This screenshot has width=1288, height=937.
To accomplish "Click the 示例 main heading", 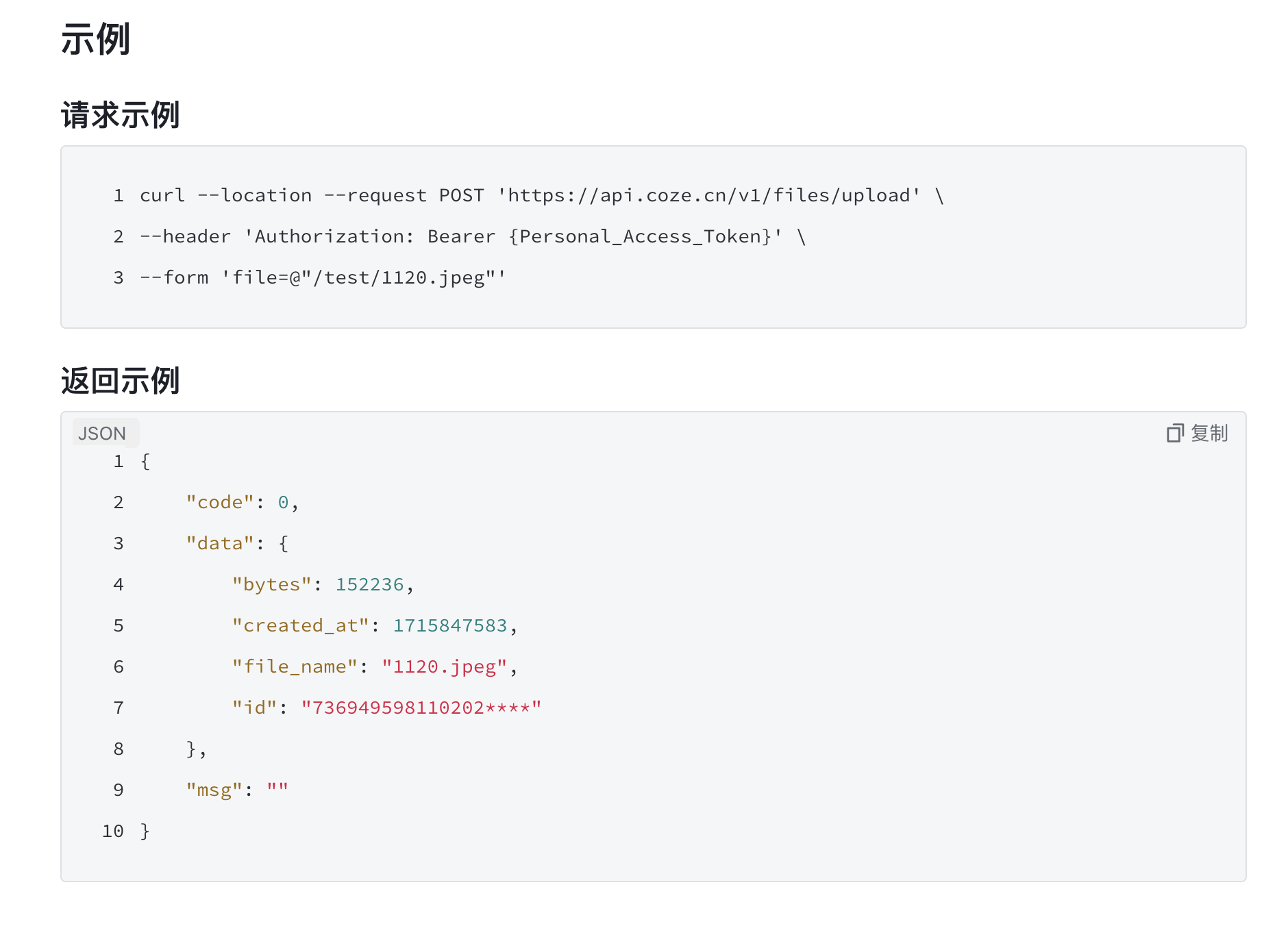I will point(95,39).
